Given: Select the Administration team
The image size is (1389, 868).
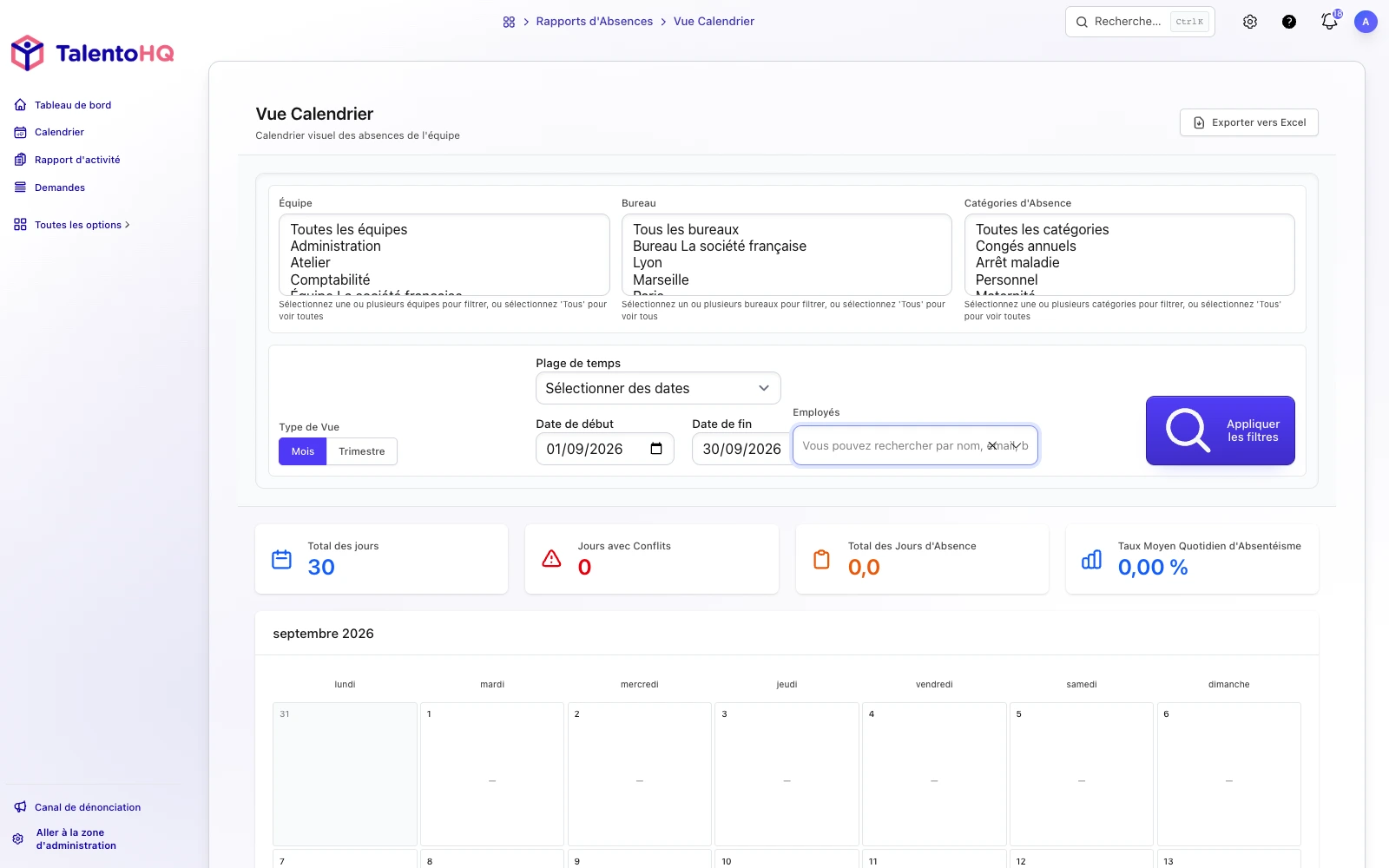Looking at the screenshot, I should [x=444, y=246].
